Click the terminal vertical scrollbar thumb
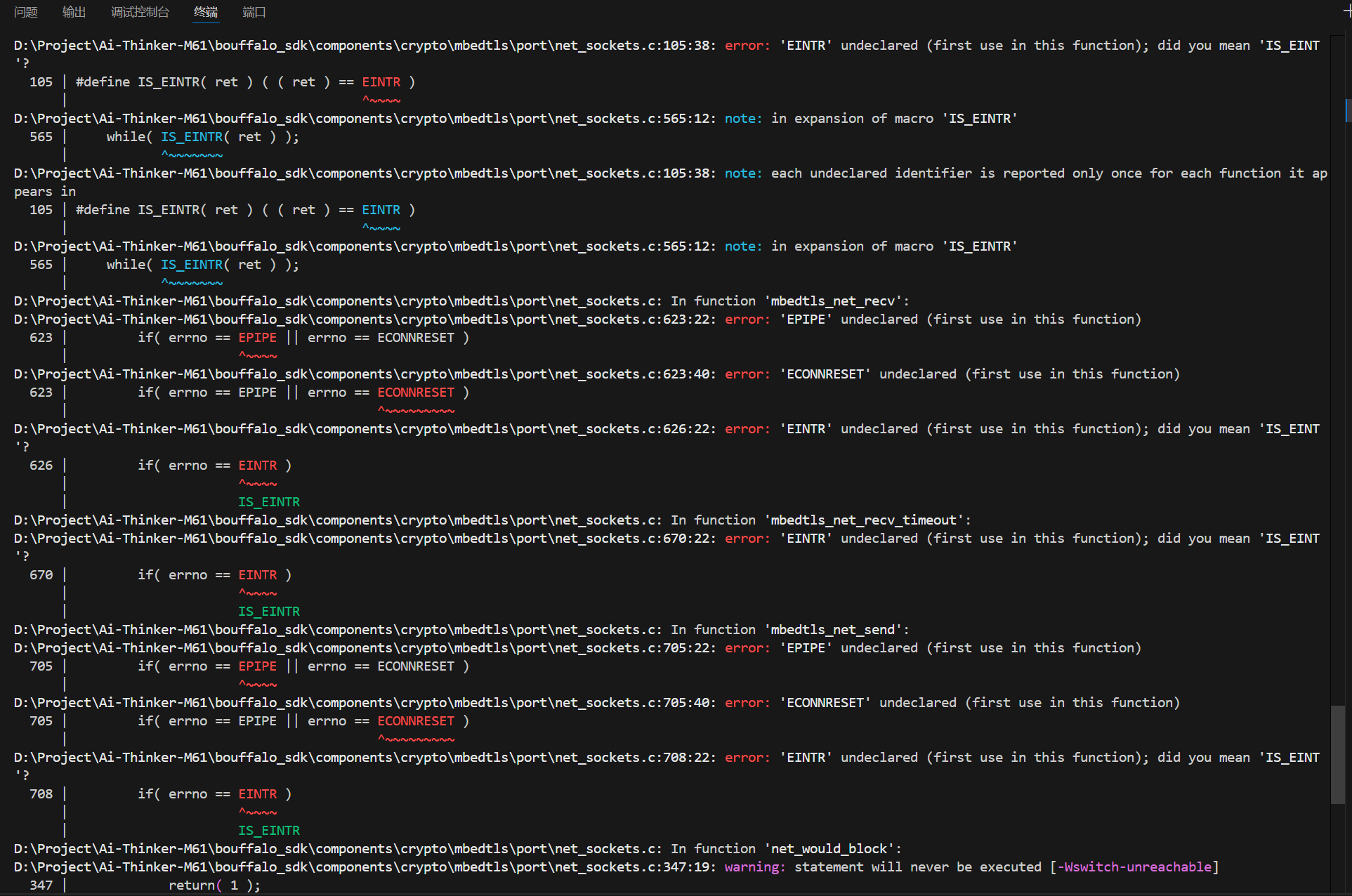This screenshot has height=896, width=1352. point(1337,754)
